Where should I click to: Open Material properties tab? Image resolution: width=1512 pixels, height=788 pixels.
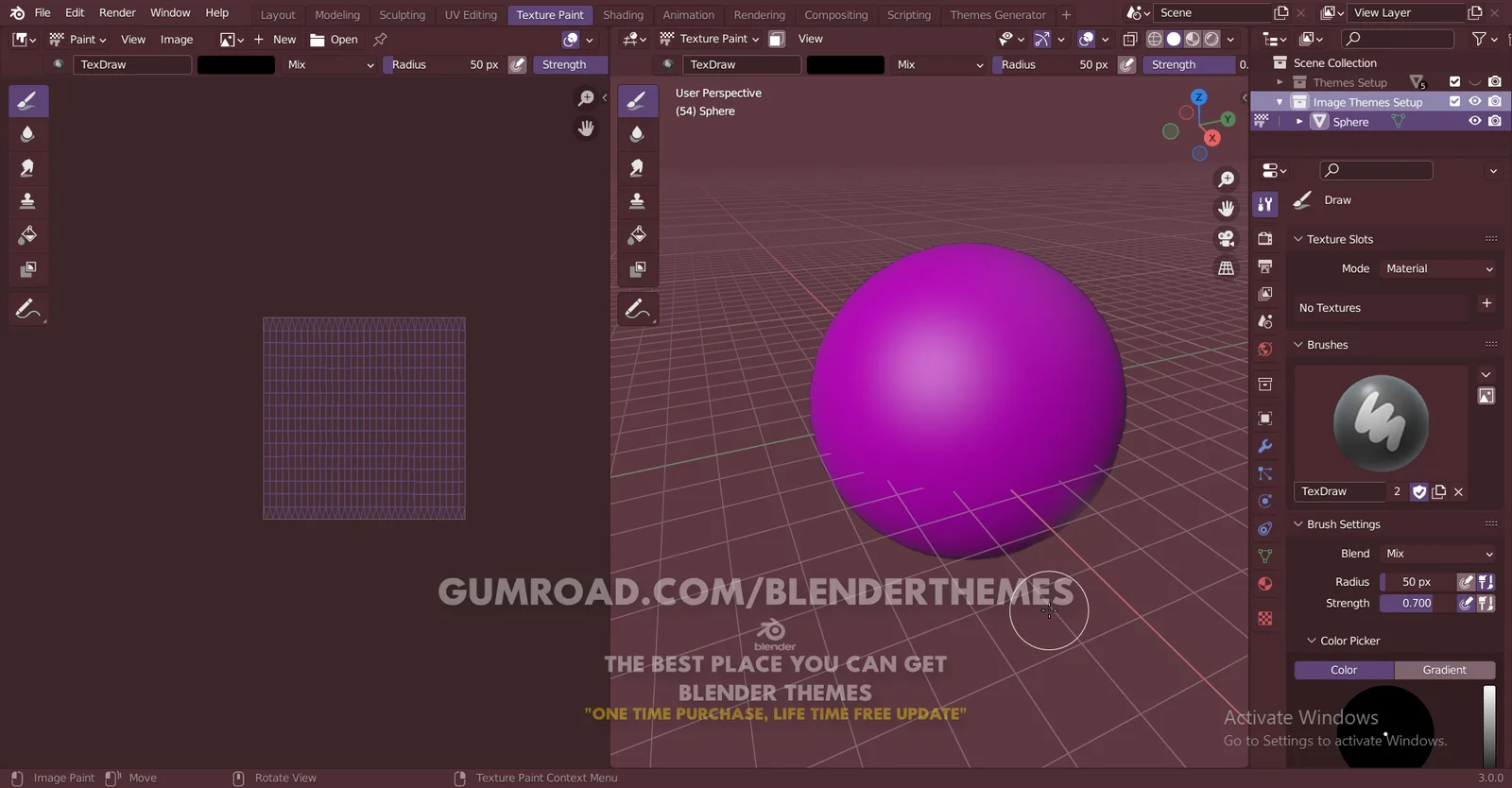click(x=1265, y=584)
